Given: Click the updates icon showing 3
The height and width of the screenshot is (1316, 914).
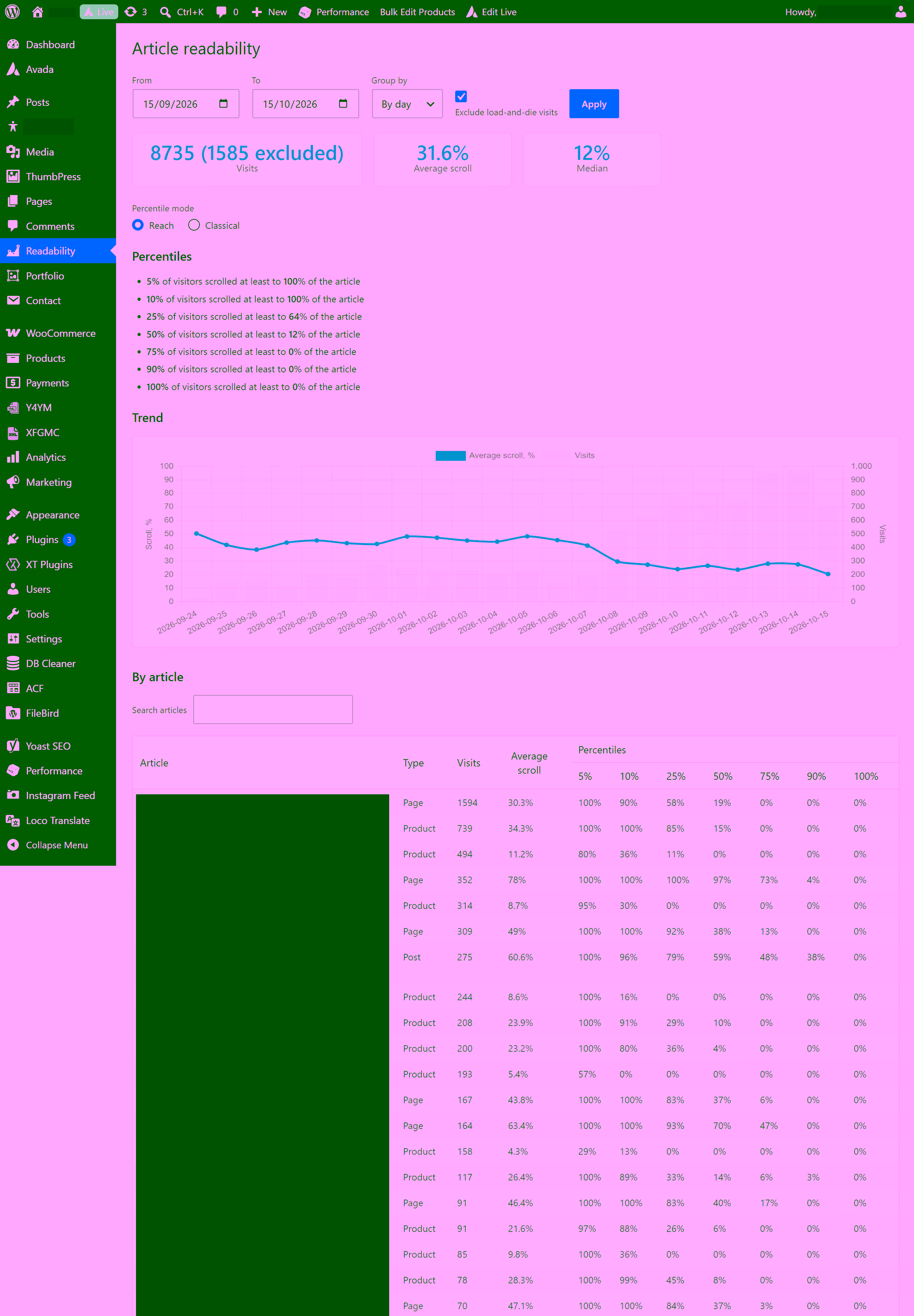Looking at the screenshot, I should tap(131, 12).
